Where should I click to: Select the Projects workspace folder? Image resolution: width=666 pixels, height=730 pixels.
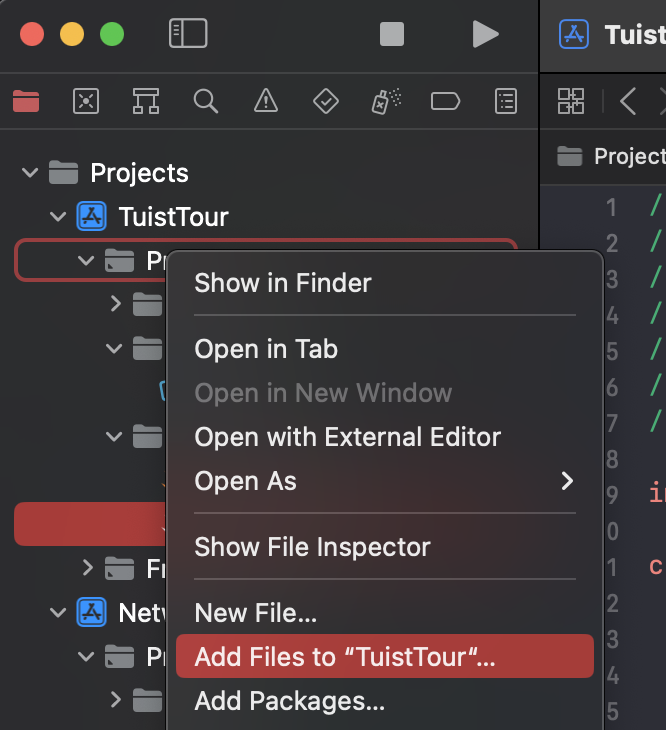[139, 173]
